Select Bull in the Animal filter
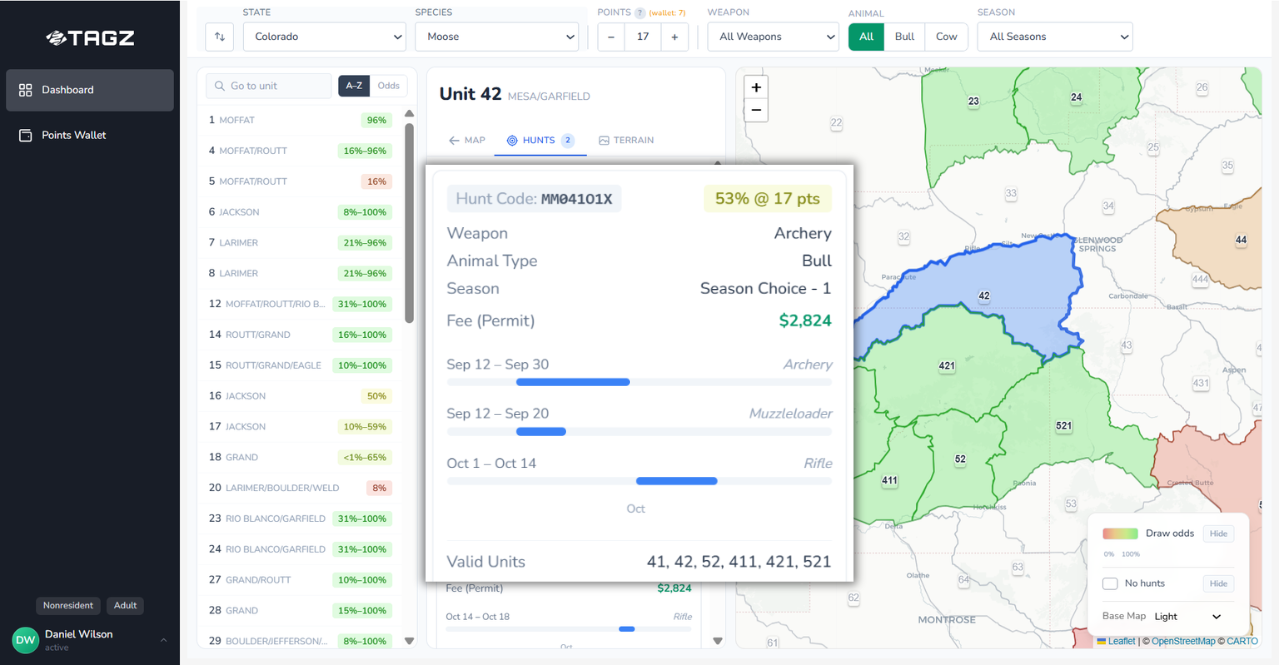Viewport: 1279px width, 665px height. coord(903,36)
